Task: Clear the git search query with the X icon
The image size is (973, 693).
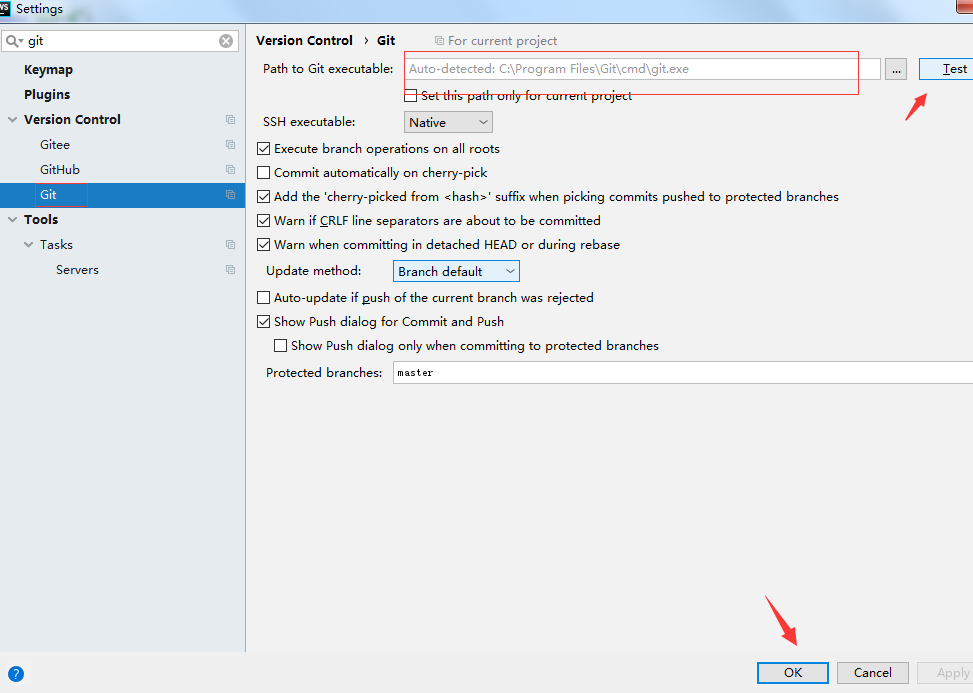Action: pyautogui.click(x=226, y=40)
